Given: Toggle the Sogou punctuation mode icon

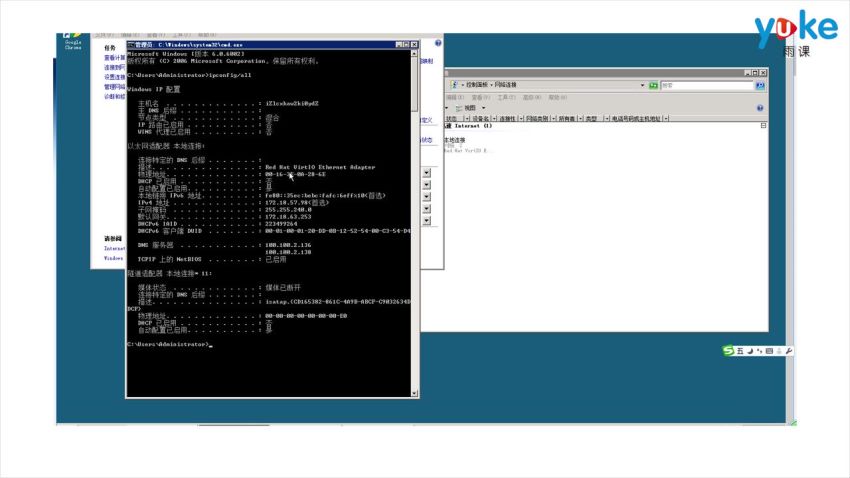Looking at the screenshot, I should [759, 351].
